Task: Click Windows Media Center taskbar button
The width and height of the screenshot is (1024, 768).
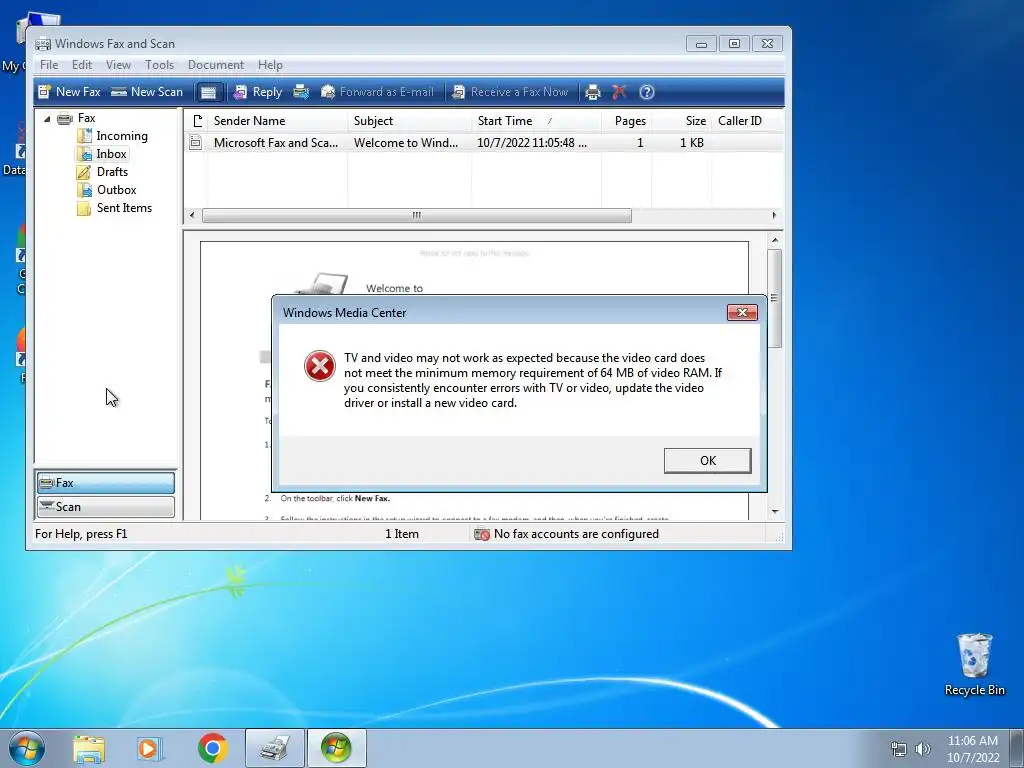Action: click(x=336, y=748)
